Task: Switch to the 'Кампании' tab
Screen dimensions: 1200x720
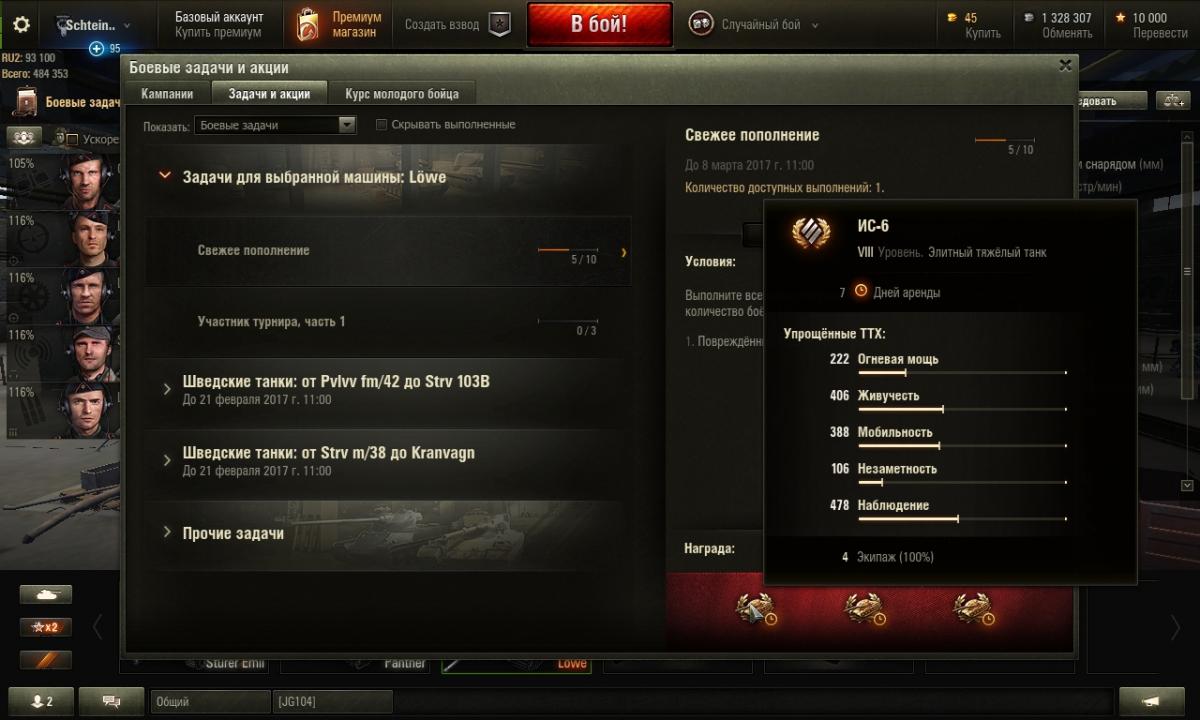Action: (x=167, y=94)
